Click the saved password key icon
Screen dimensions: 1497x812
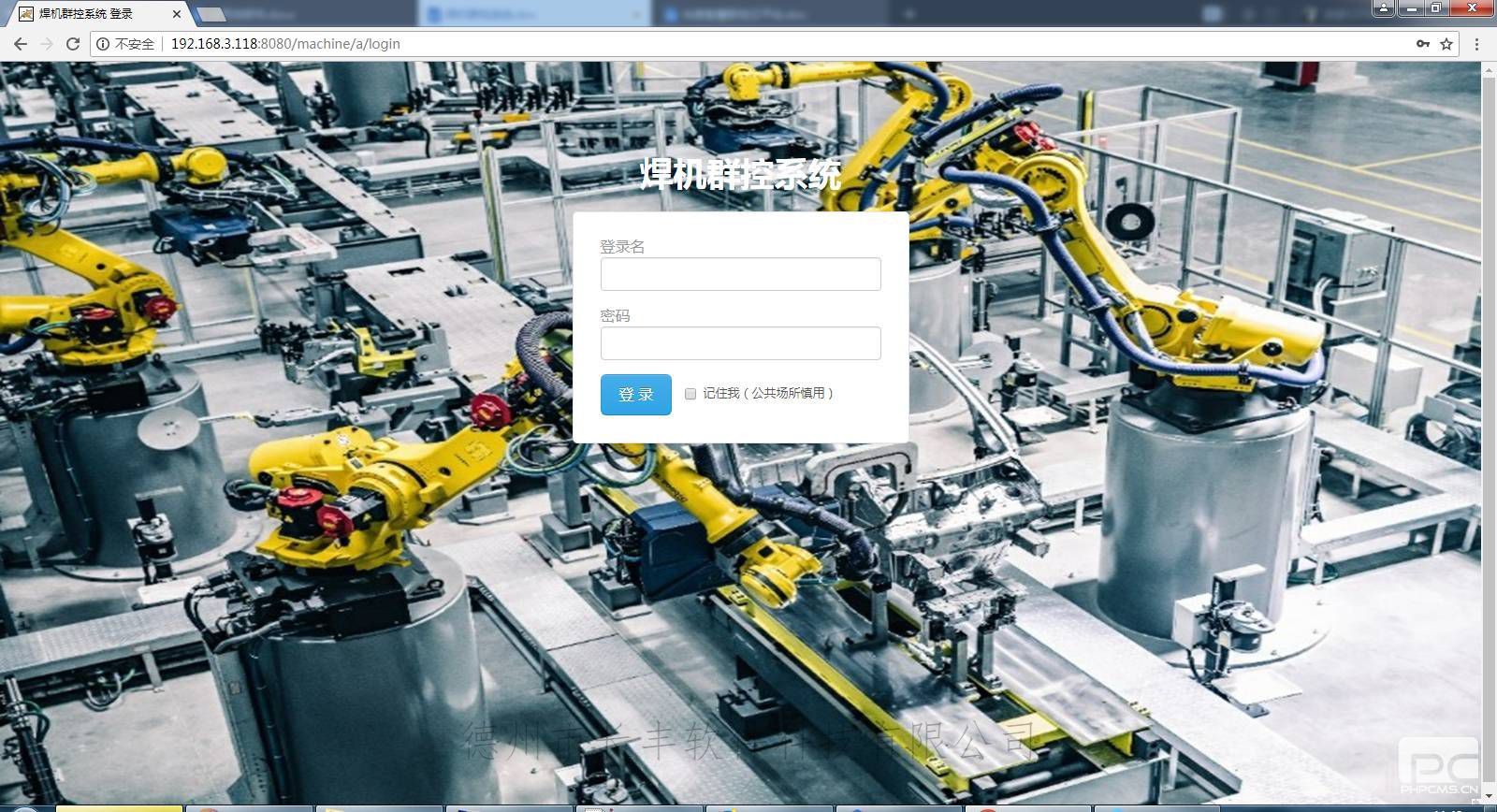1422,44
